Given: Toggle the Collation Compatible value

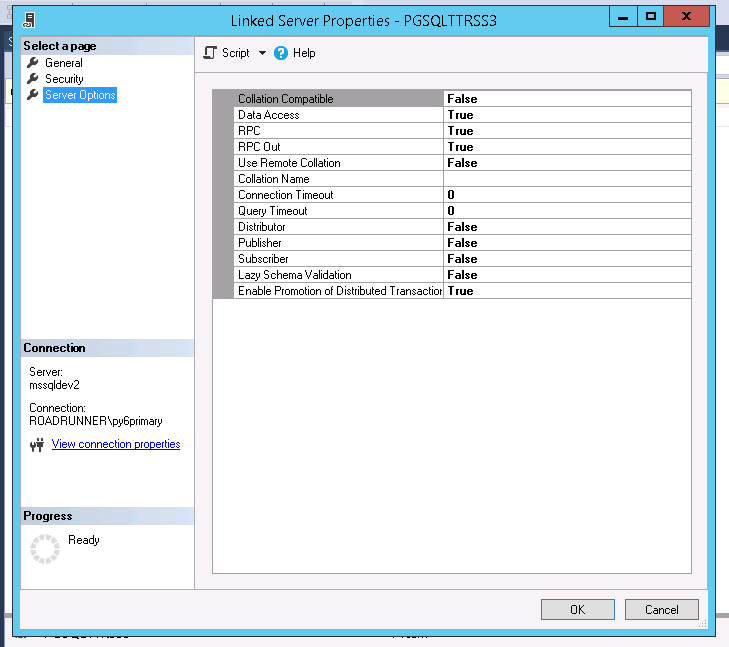Looking at the screenshot, I should (567, 99).
